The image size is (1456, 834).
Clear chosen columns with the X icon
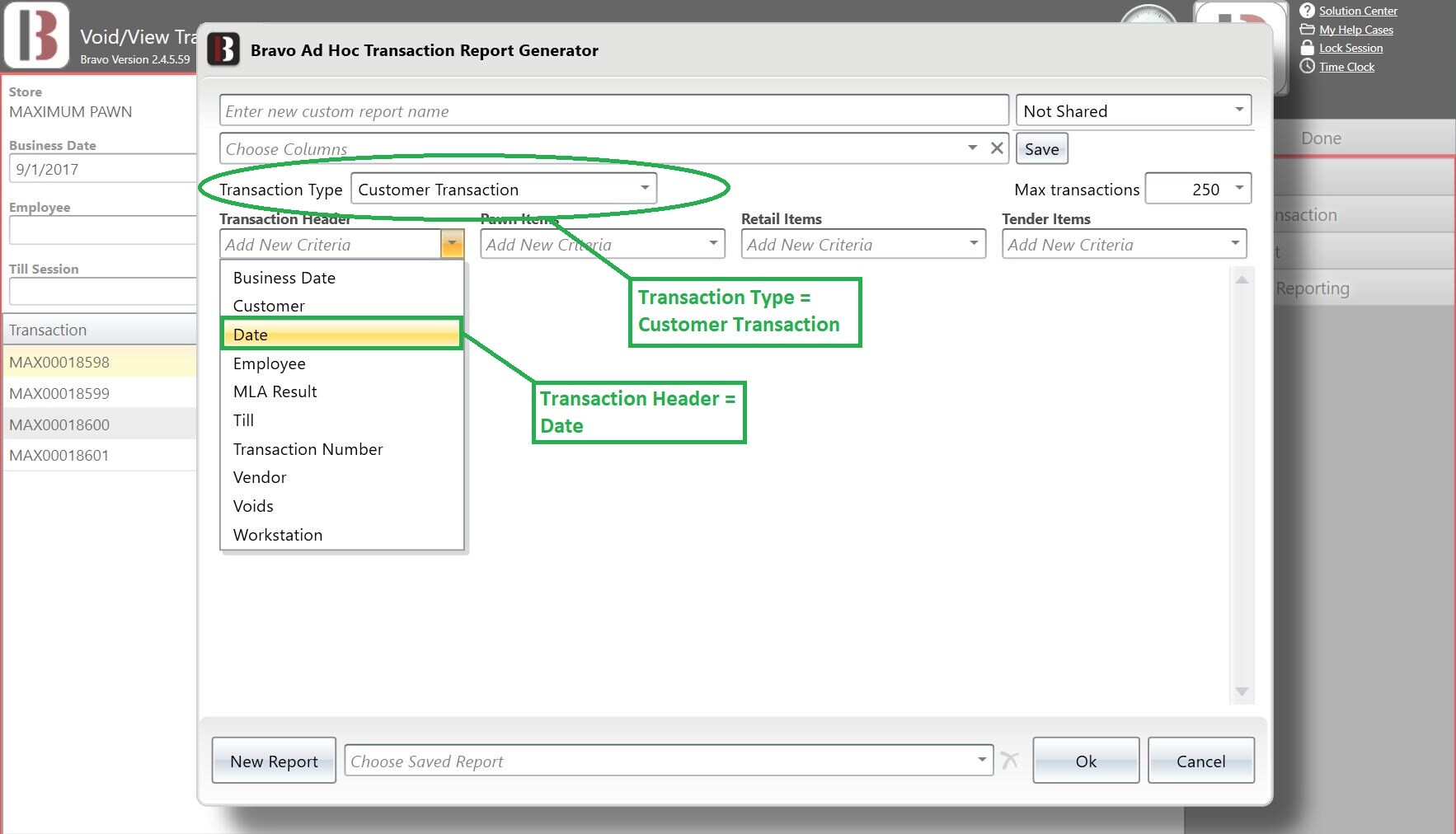(x=997, y=148)
